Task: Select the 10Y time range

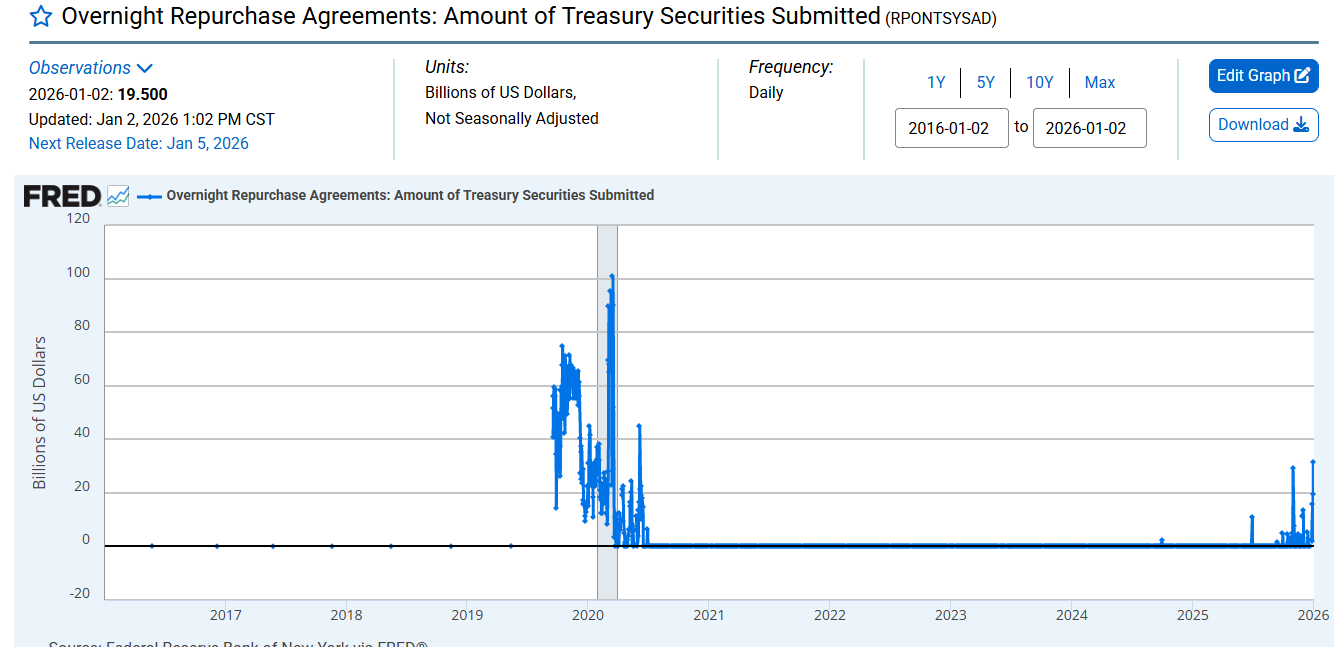Action: coord(1040,82)
